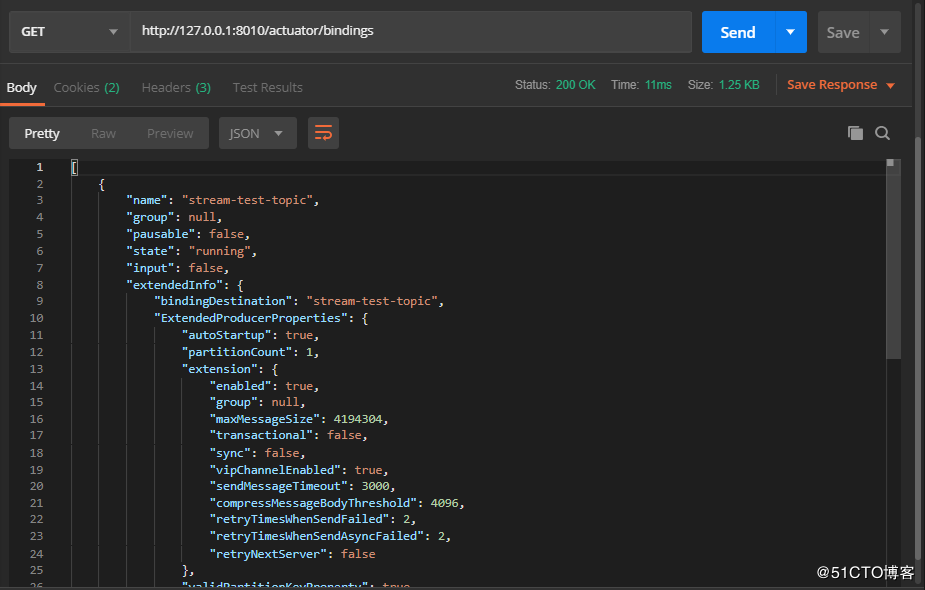Click the "pausable" key
925x590 pixels.
[160, 234]
